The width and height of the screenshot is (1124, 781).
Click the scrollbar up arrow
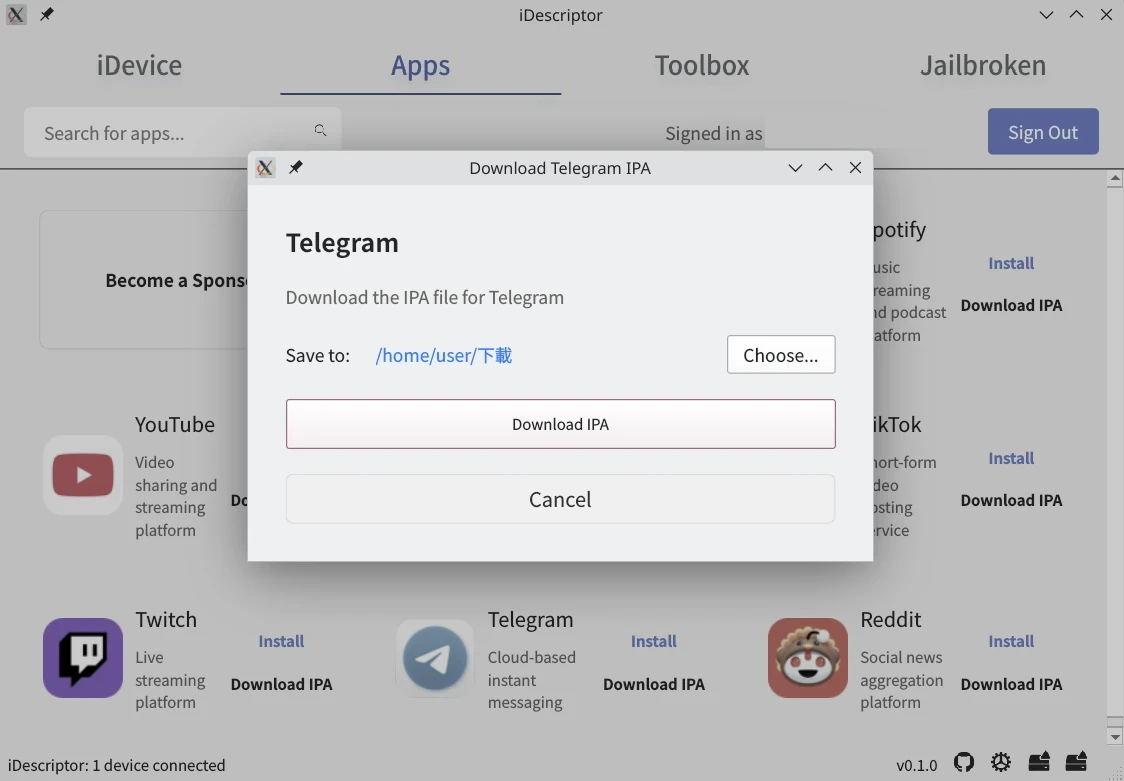[x=1114, y=178]
